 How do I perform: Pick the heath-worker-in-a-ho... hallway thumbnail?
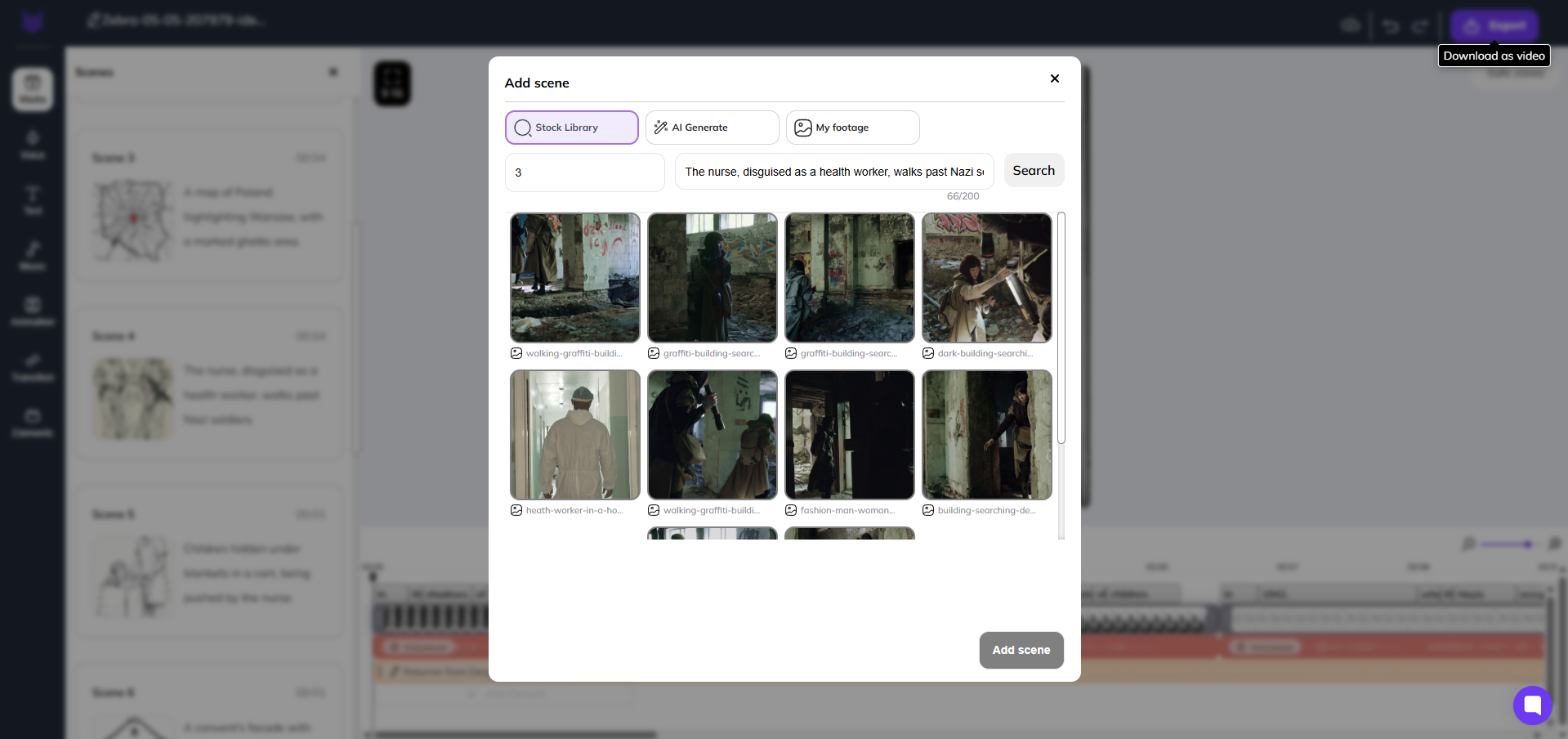(x=575, y=435)
